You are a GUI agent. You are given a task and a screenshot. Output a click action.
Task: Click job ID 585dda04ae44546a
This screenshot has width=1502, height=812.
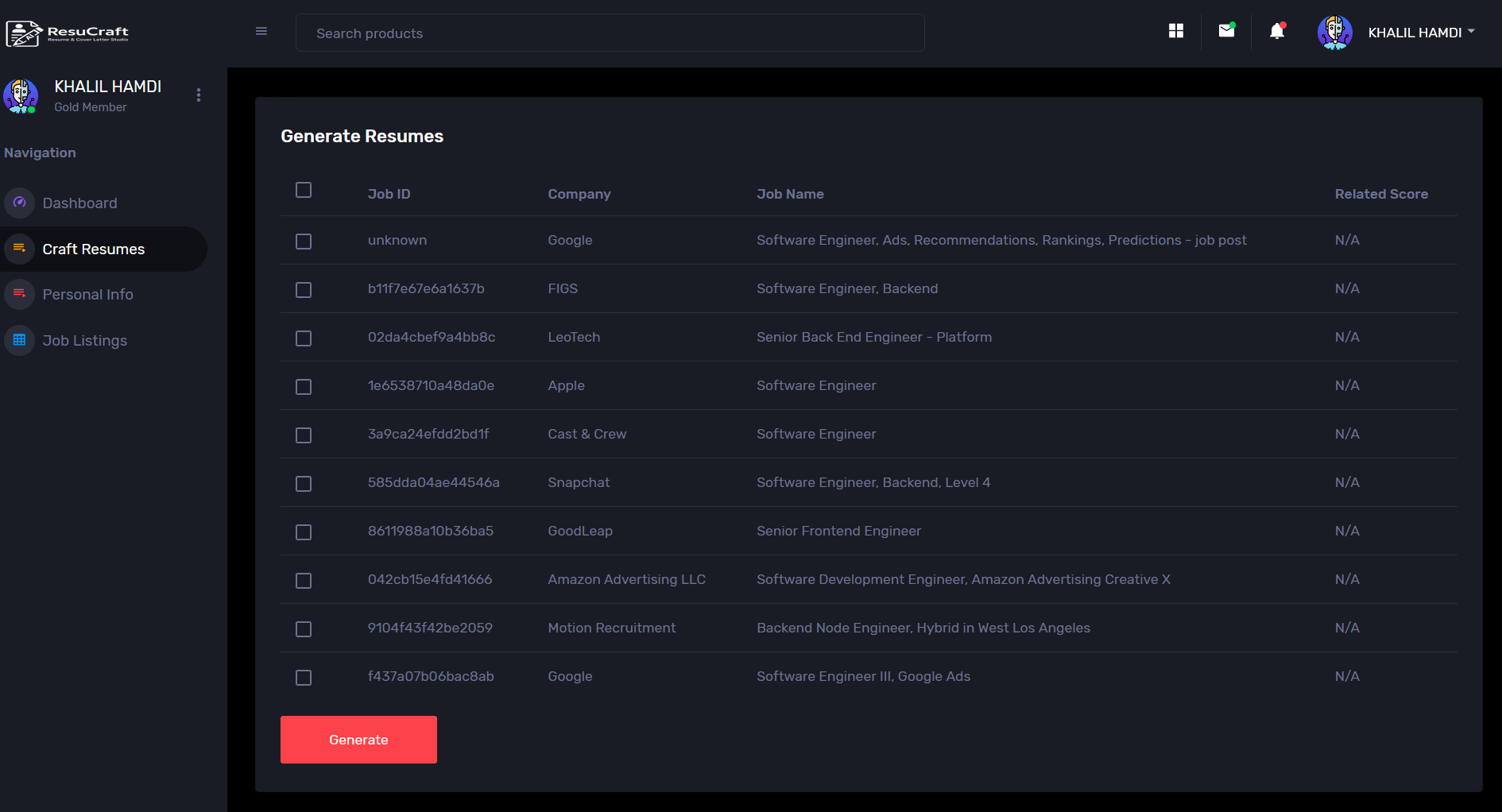[434, 482]
